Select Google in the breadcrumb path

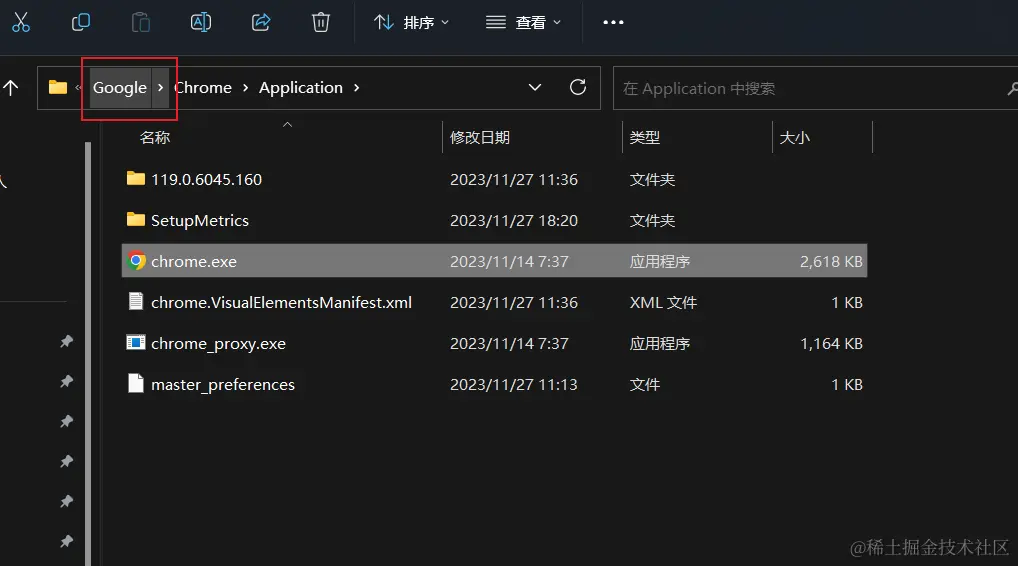(119, 88)
